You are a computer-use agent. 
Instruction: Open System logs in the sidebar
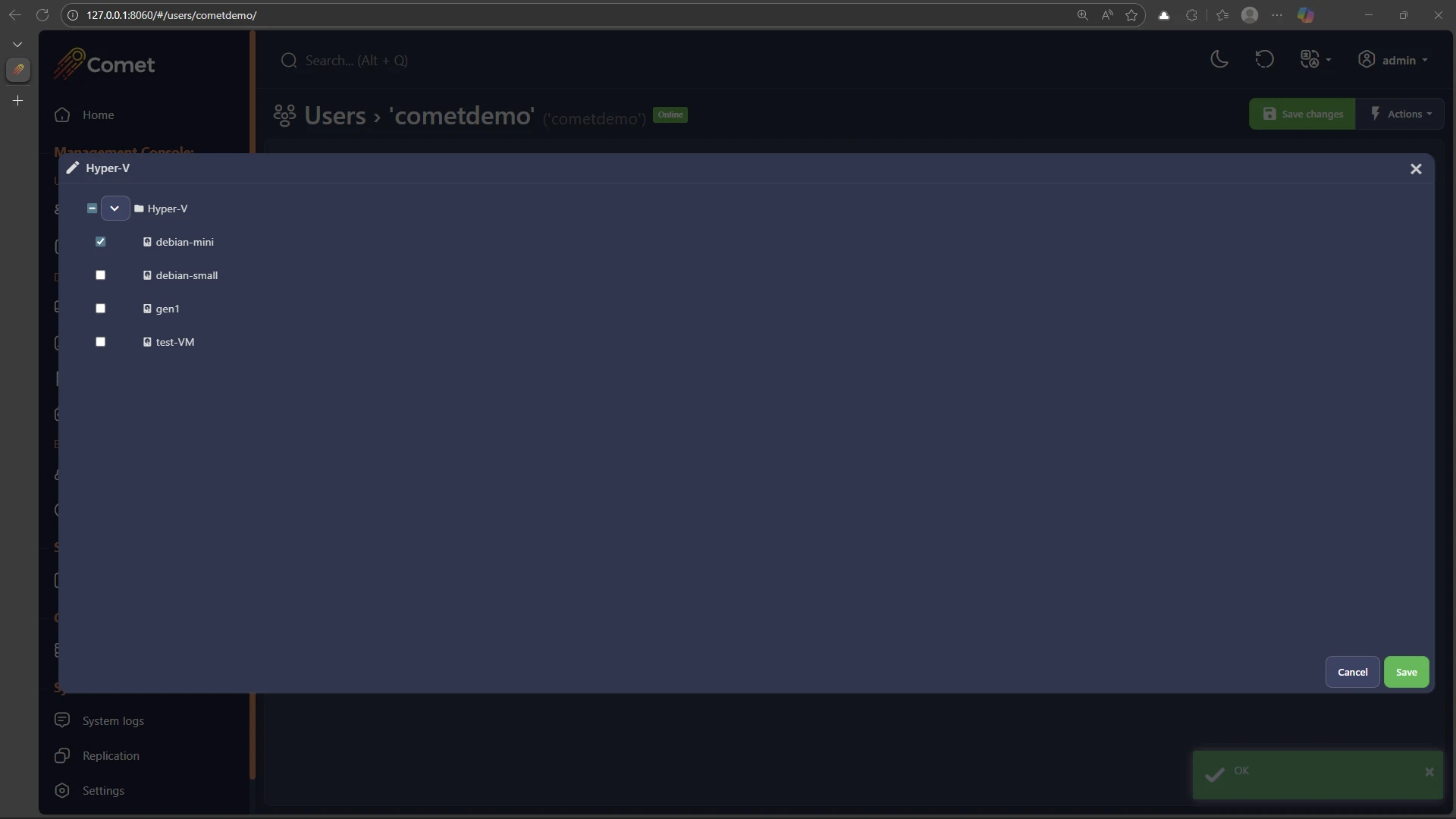tap(99, 720)
